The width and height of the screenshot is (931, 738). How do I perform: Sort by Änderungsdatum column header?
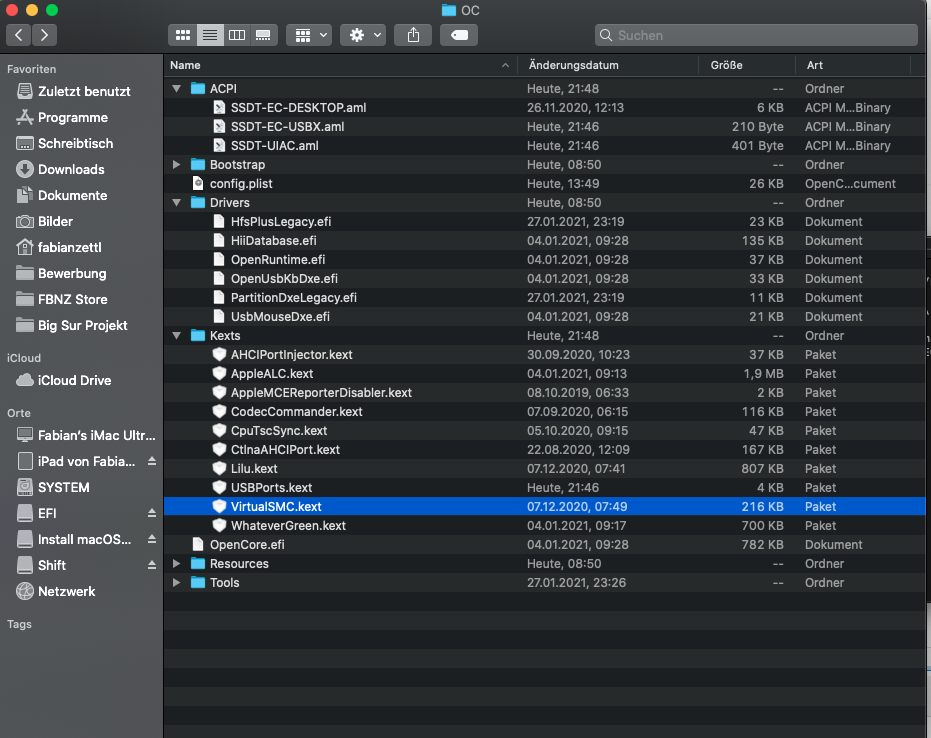click(608, 65)
